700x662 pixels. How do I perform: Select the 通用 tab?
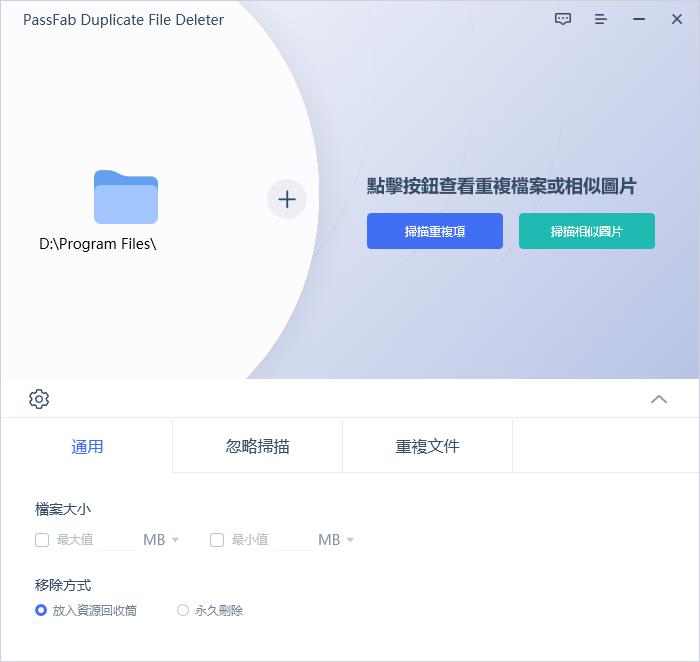(87, 446)
